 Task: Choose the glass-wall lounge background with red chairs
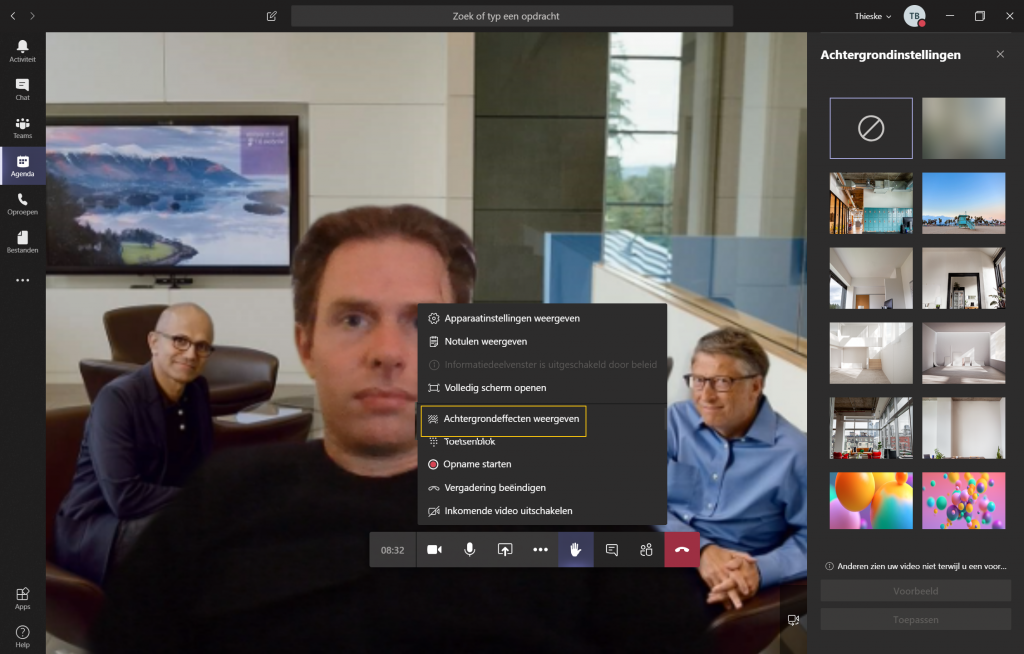click(x=871, y=428)
